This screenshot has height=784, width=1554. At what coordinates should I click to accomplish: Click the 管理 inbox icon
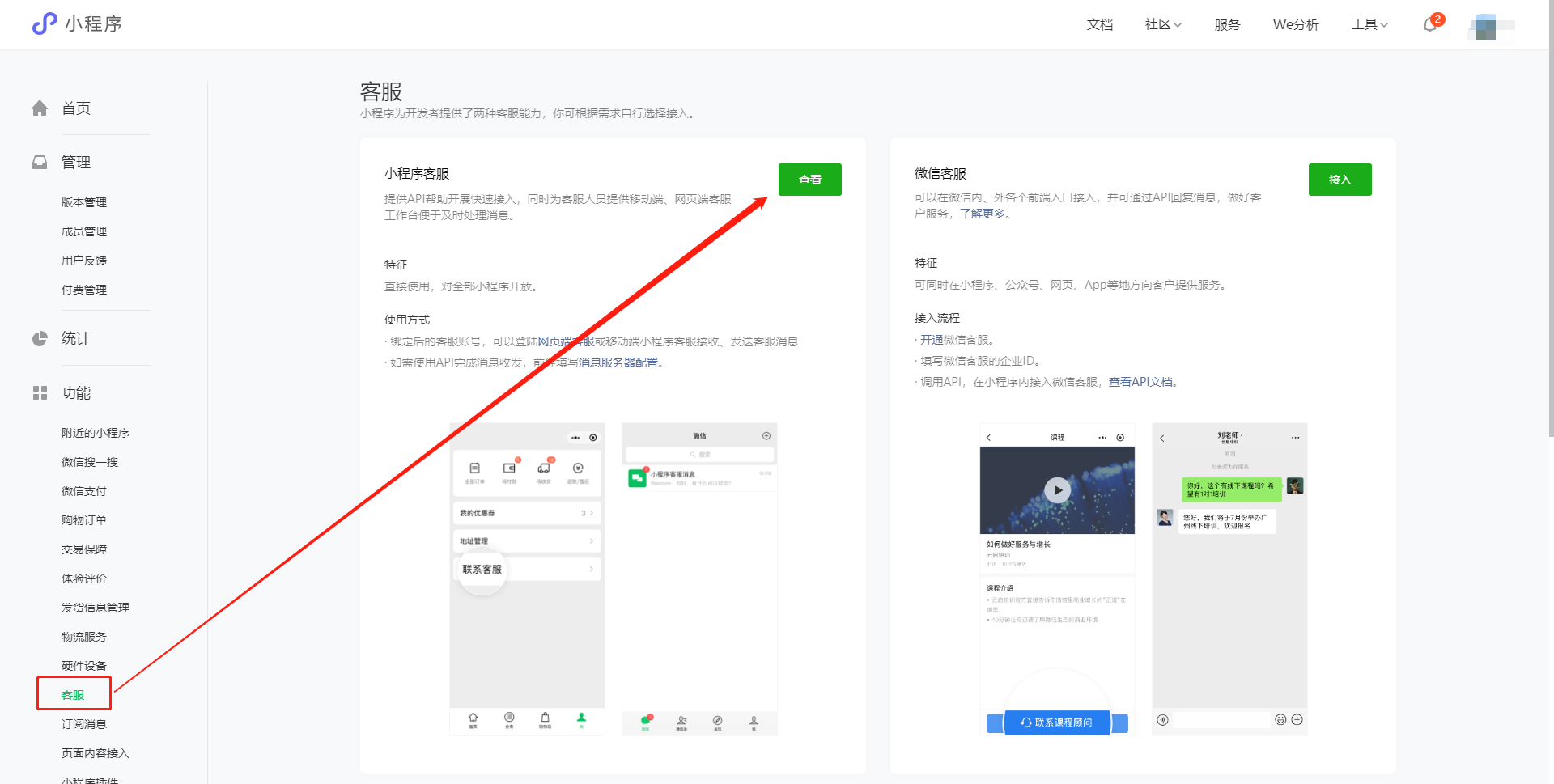40,163
